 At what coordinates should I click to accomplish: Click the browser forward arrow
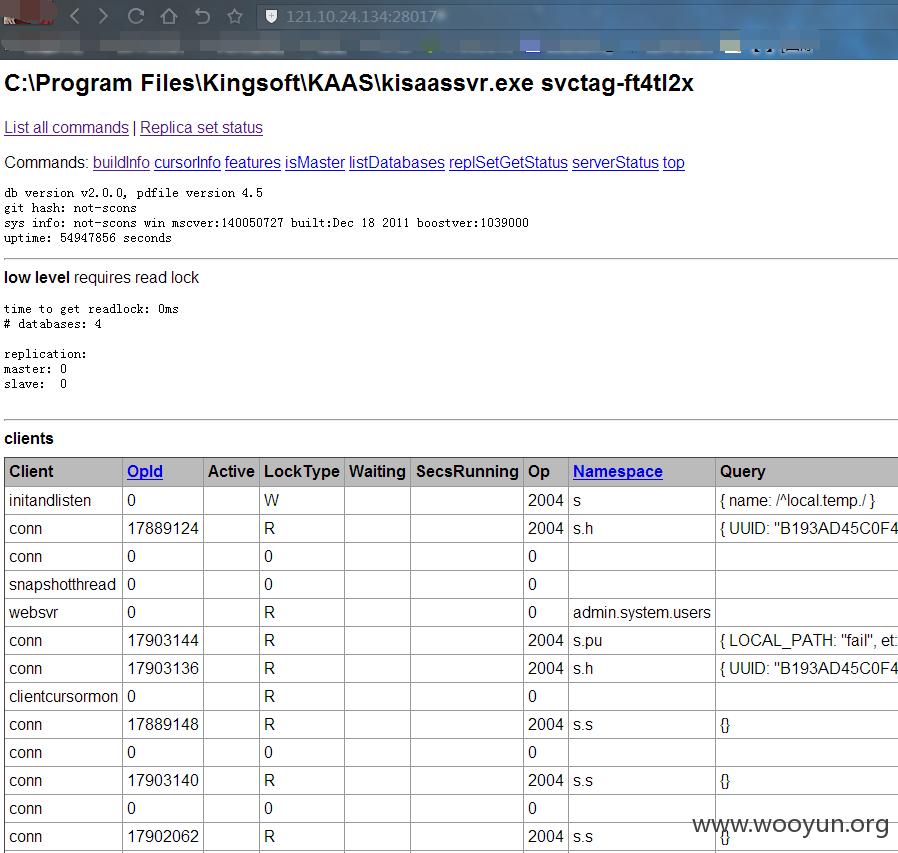coord(103,16)
